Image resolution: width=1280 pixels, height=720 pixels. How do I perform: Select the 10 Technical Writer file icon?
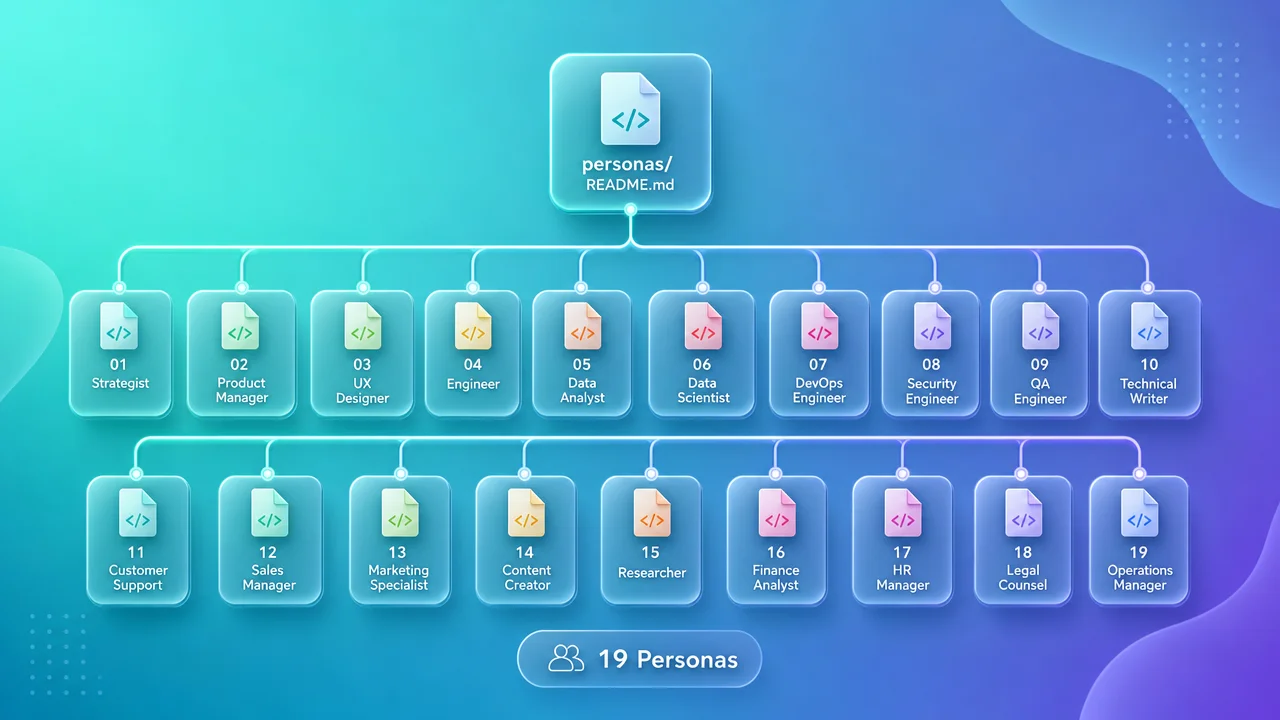[x=1149, y=326]
